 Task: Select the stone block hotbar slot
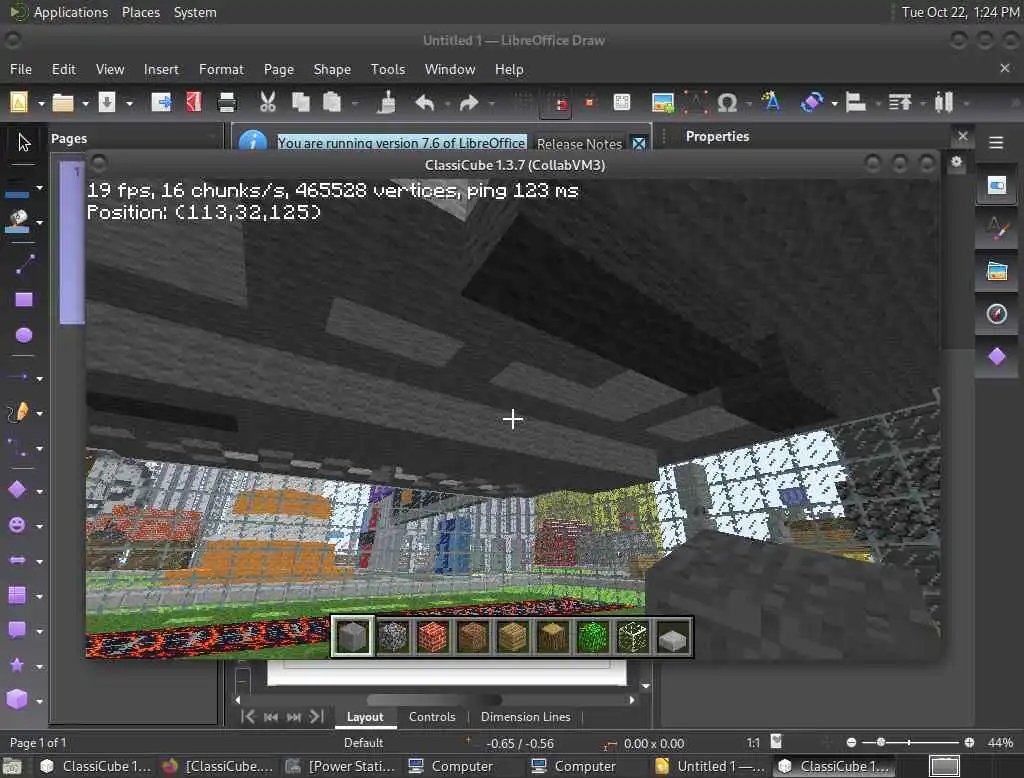coord(353,636)
